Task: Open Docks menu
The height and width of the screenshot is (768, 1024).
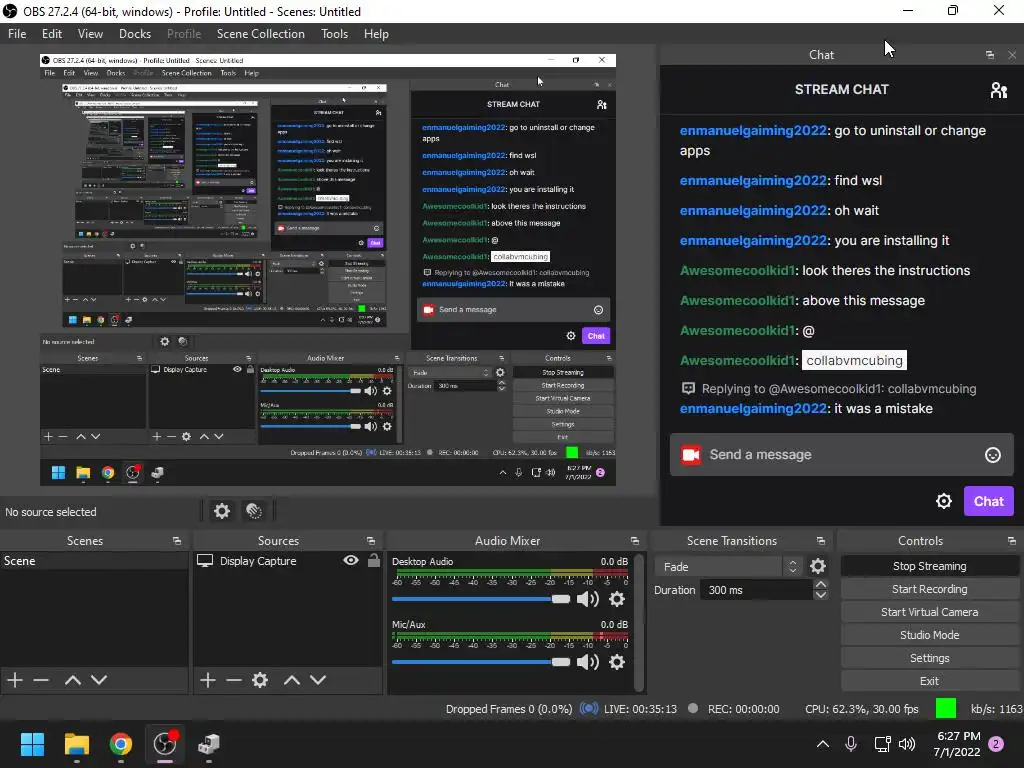Action: click(135, 34)
